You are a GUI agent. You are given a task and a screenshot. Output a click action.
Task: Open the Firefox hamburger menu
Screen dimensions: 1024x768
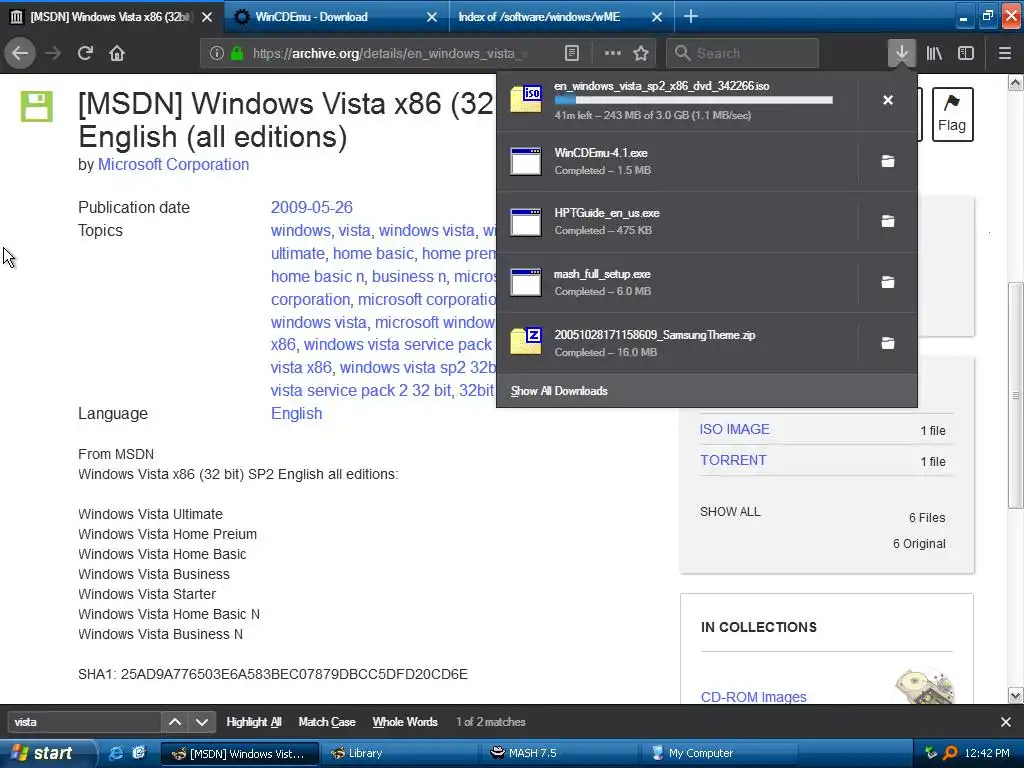(x=1004, y=53)
